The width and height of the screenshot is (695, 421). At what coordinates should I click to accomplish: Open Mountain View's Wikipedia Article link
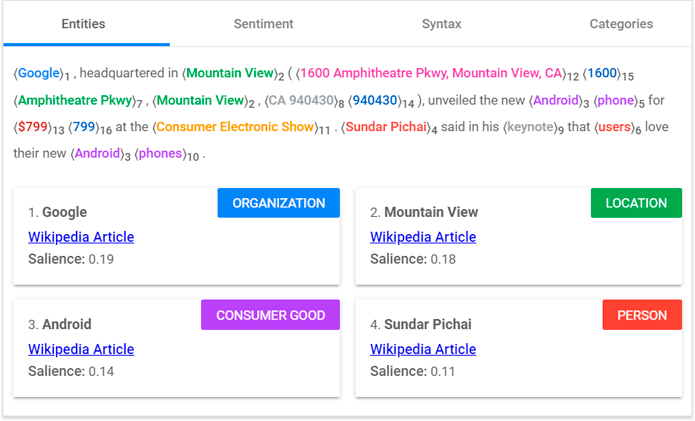tap(423, 237)
